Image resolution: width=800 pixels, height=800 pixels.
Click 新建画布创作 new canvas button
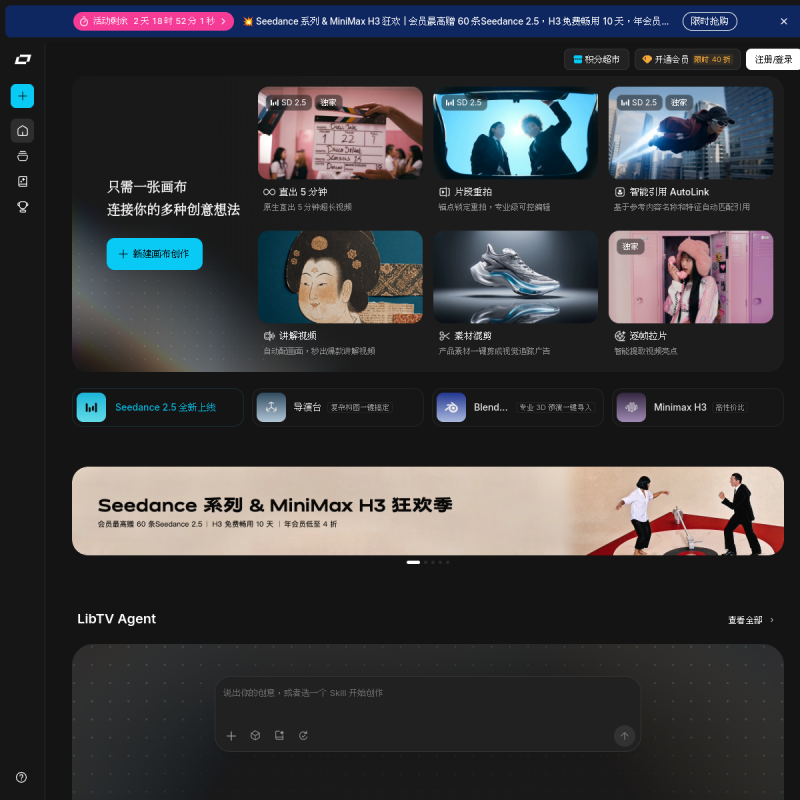pyautogui.click(x=155, y=254)
